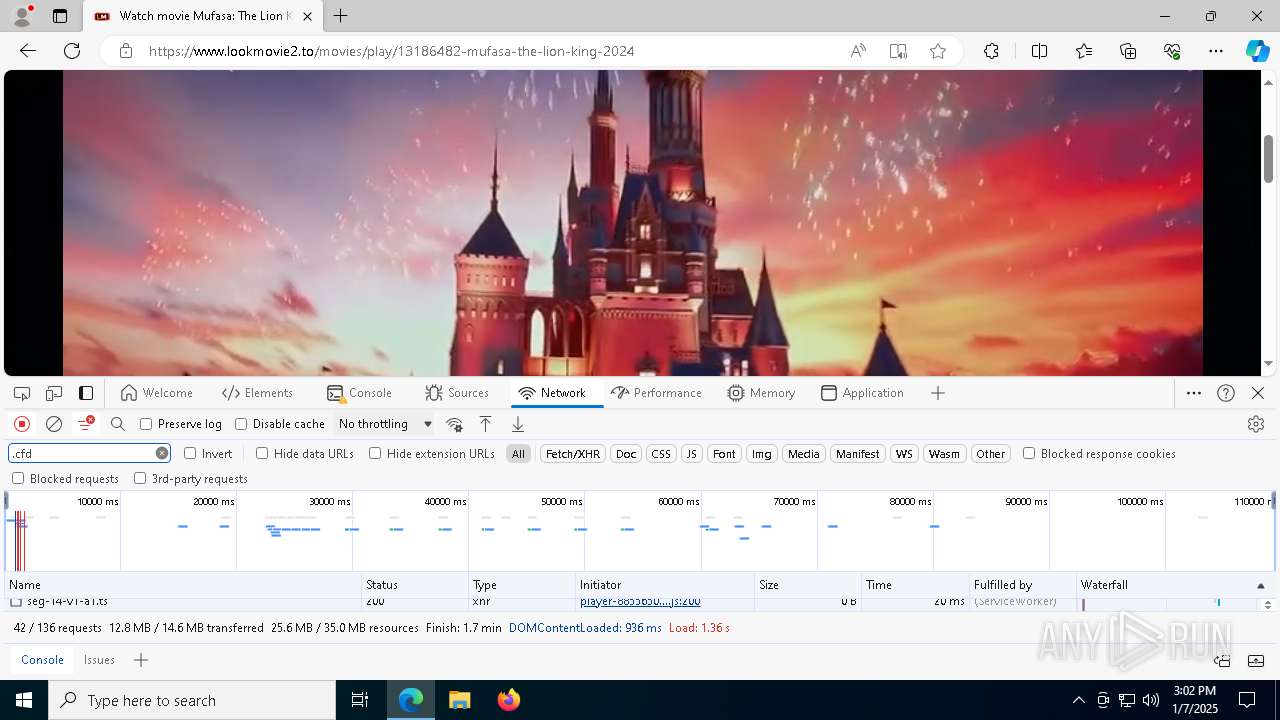Clear the .cfd filter text
The height and width of the screenshot is (720, 1280).
[x=162, y=453]
